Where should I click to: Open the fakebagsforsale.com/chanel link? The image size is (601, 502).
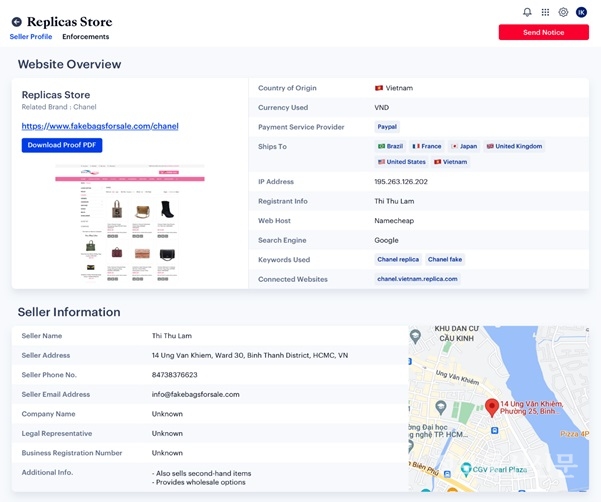pyautogui.click(x=100, y=126)
